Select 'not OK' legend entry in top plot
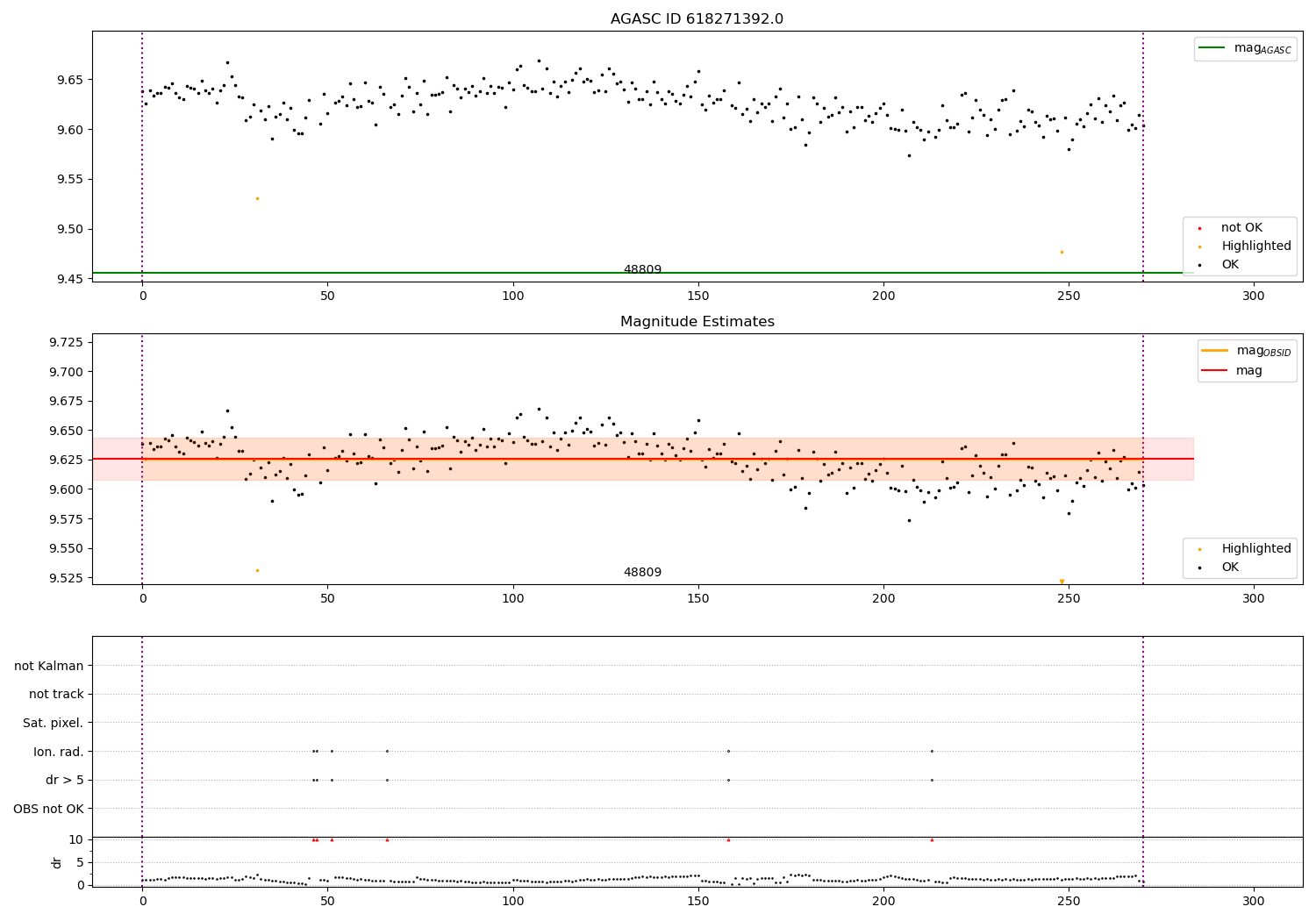1316x921 pixels. (1241, 228)
